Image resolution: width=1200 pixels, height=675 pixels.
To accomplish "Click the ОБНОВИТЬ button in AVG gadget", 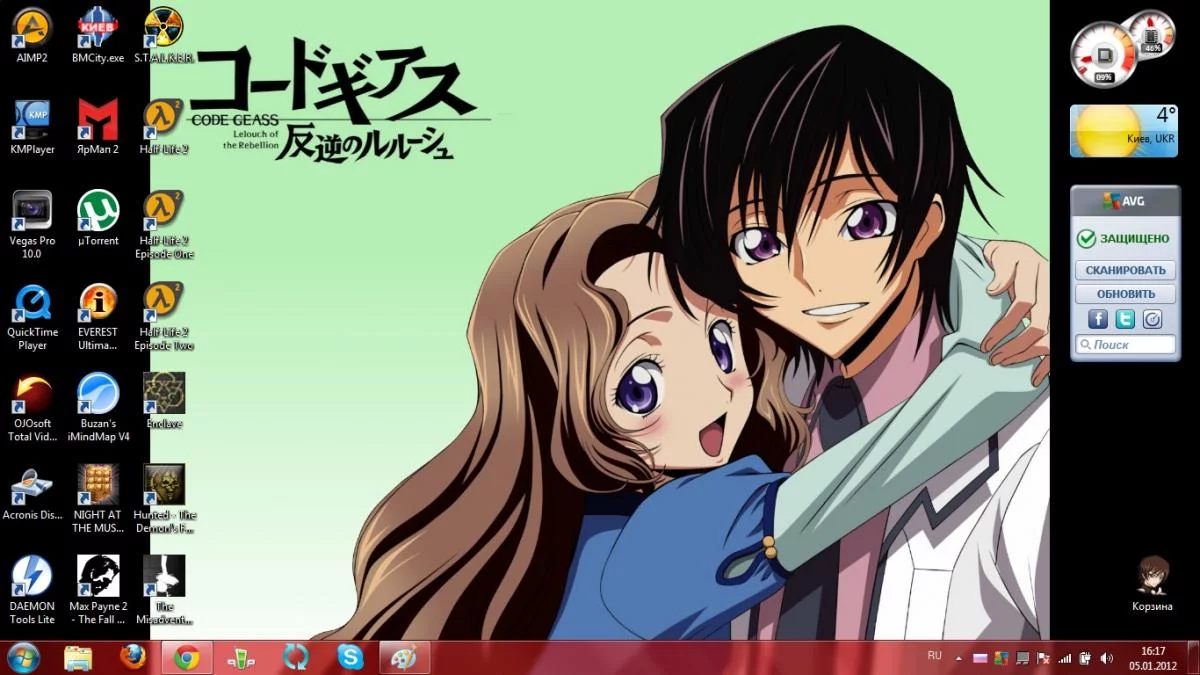I will [1125, 294].
